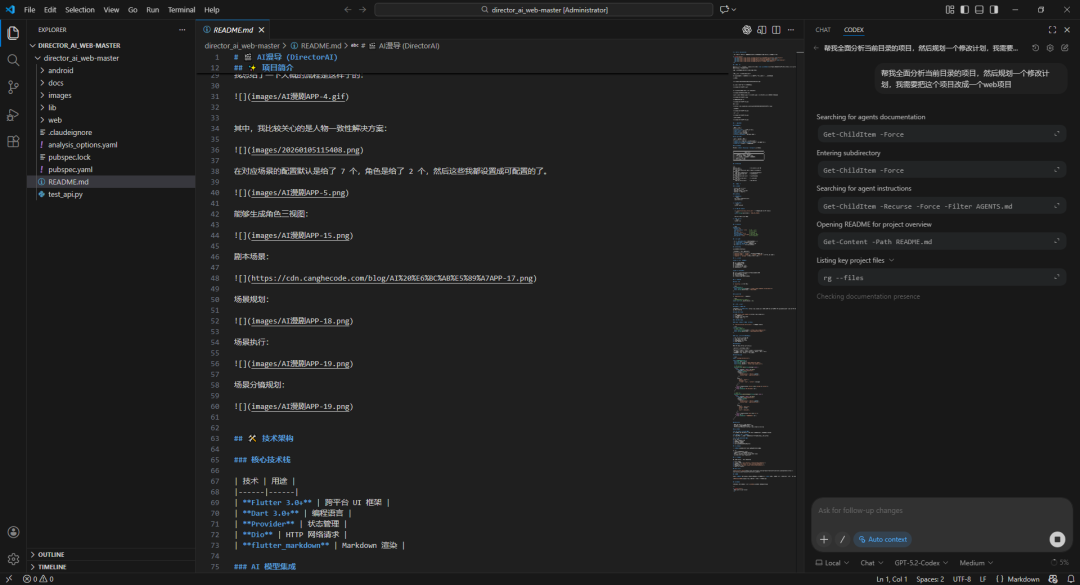Click the slash commands button
The image size is (1080, 585).
842,540
